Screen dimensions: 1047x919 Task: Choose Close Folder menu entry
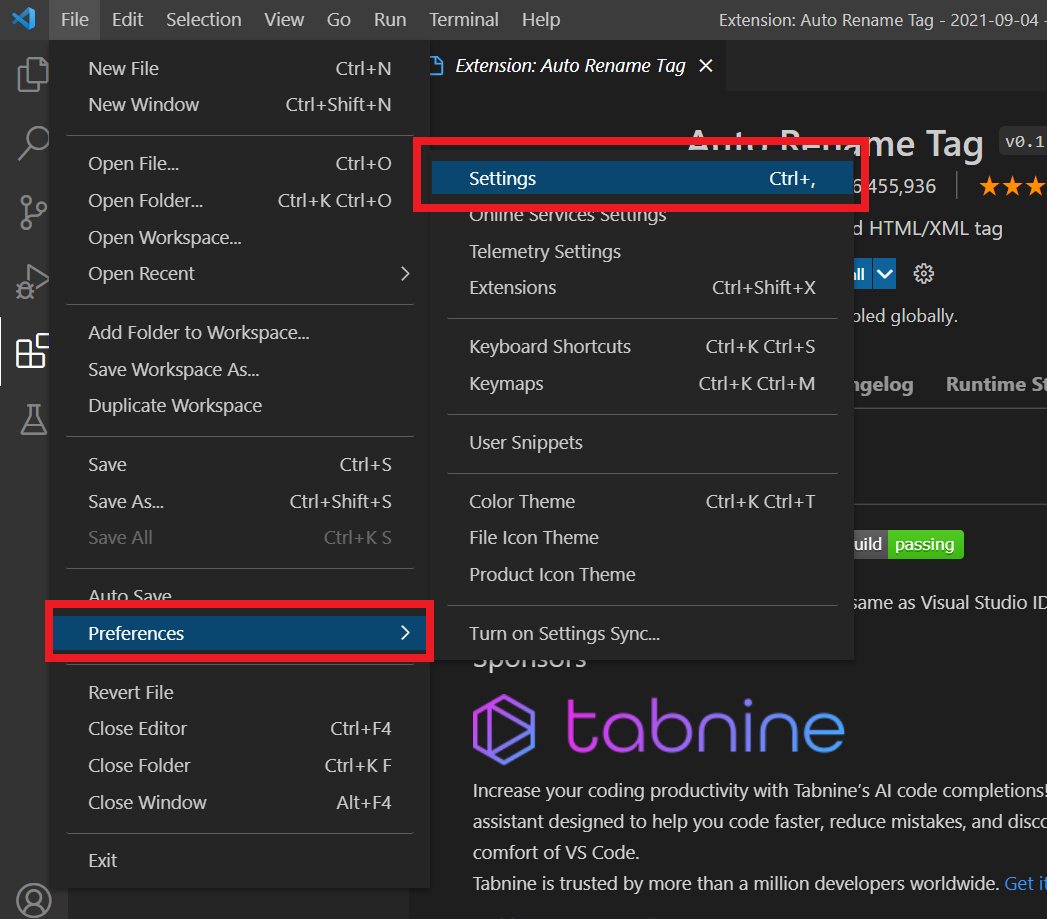point(240,765)
